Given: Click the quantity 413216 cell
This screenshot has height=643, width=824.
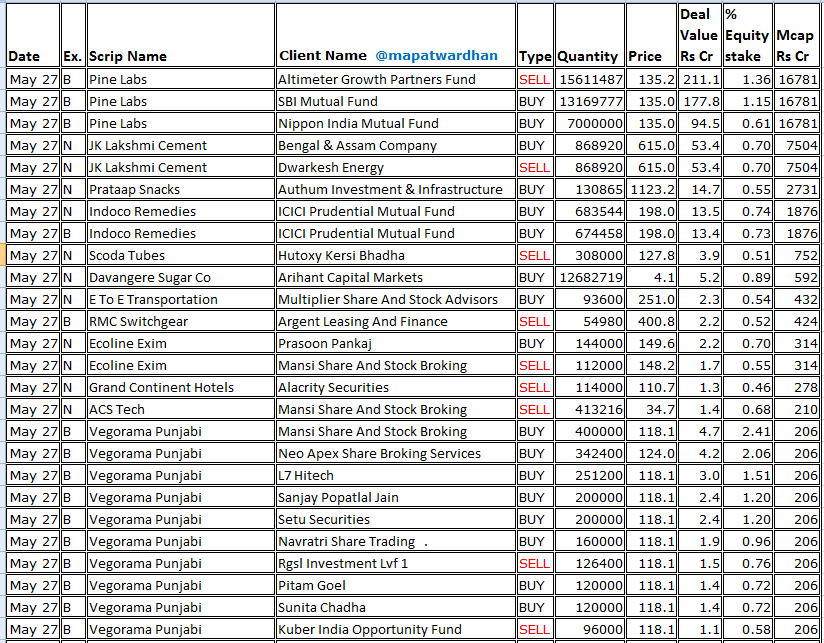Looking at the screenshot, I should click(590, 410).
